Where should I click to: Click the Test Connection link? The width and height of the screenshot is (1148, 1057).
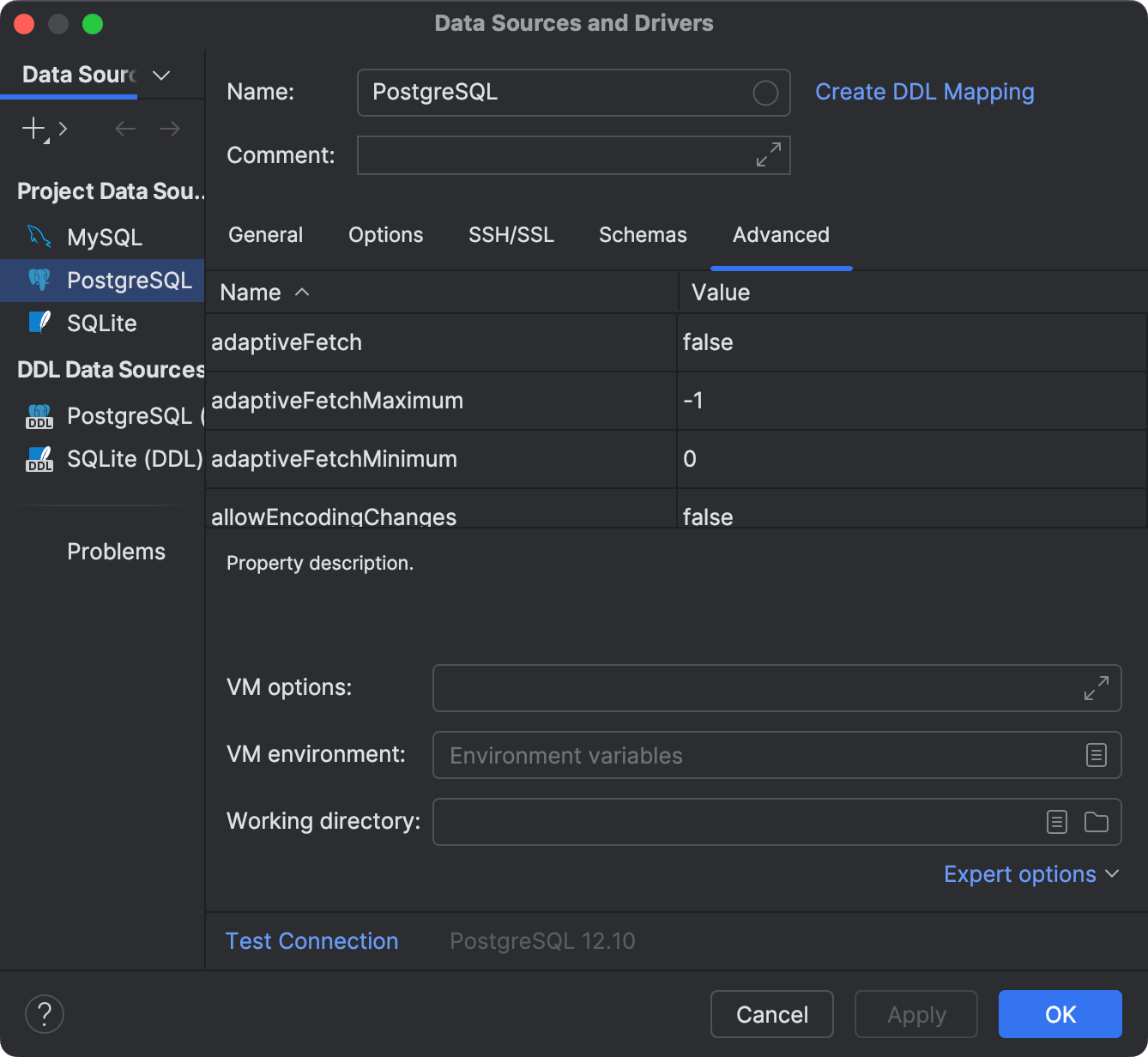coord(311,941)
